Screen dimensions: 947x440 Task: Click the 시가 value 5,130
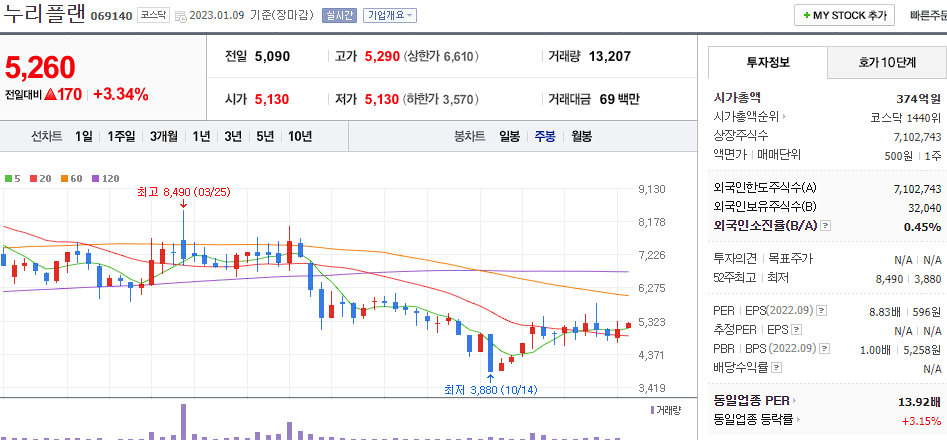(272, 100)
